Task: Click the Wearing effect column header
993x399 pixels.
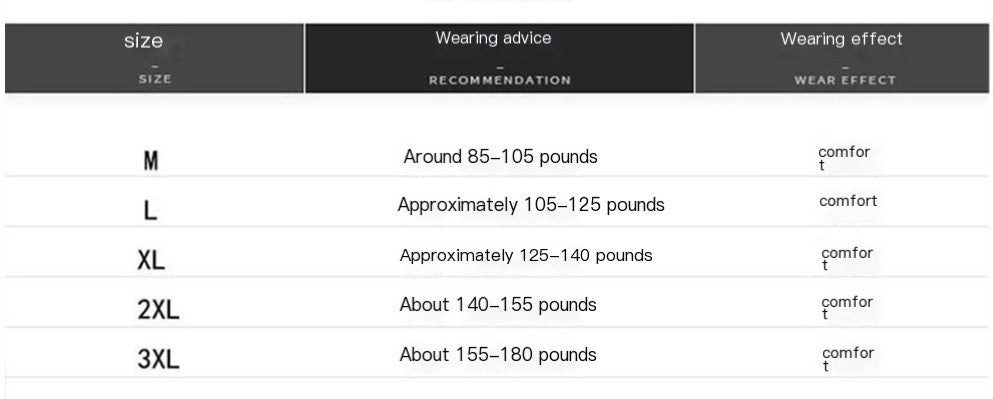Action: click(x=842, y=58)
